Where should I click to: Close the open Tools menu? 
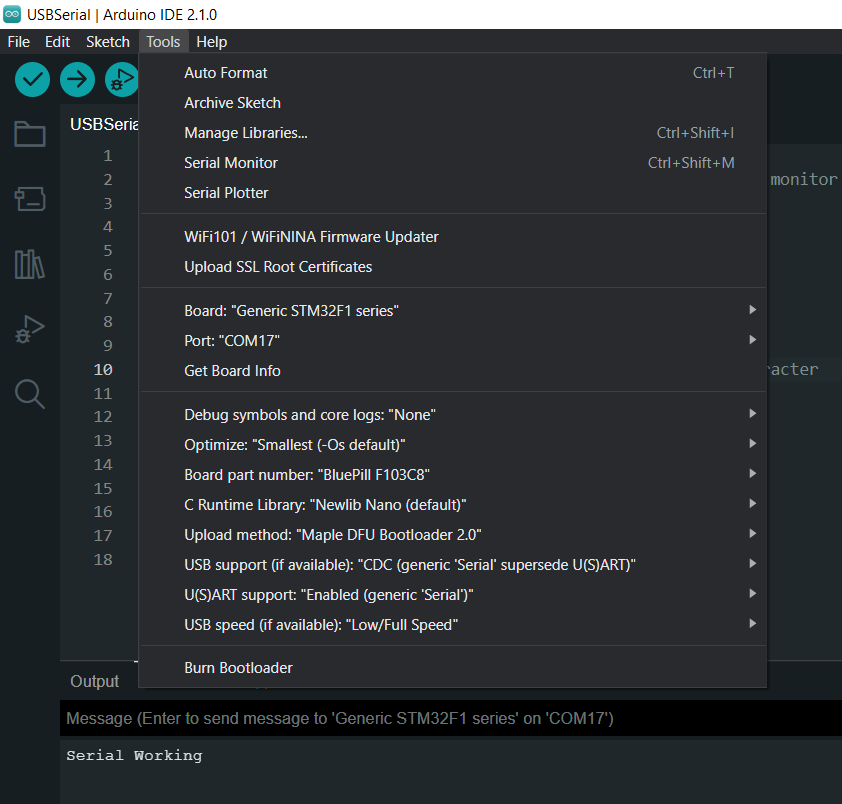pyautogui.click(x=163, y=42)
